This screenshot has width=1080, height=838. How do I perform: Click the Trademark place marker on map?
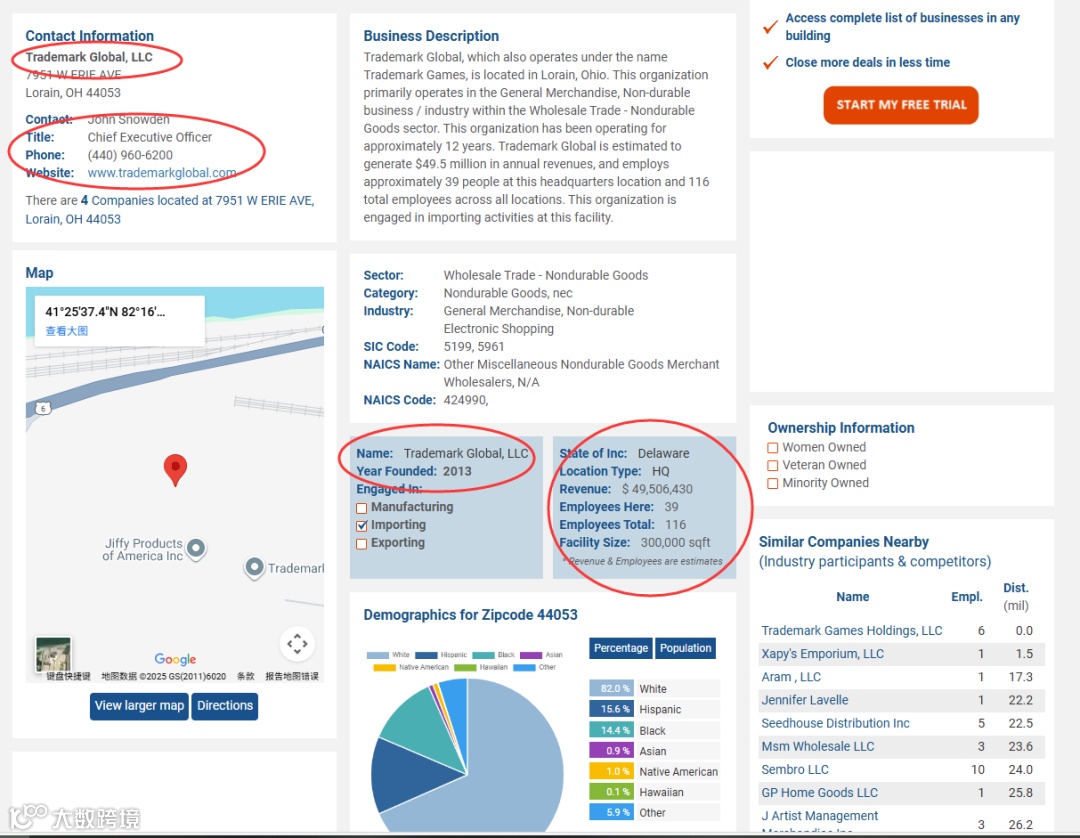point(254,568)
